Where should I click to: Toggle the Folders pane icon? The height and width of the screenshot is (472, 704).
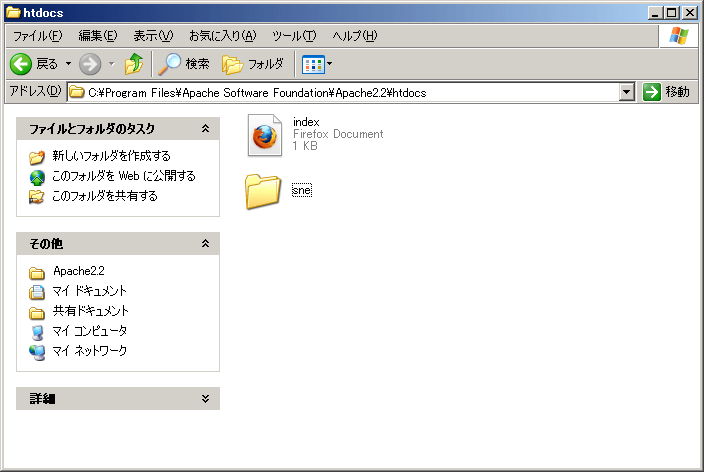(x=232, y=65)
